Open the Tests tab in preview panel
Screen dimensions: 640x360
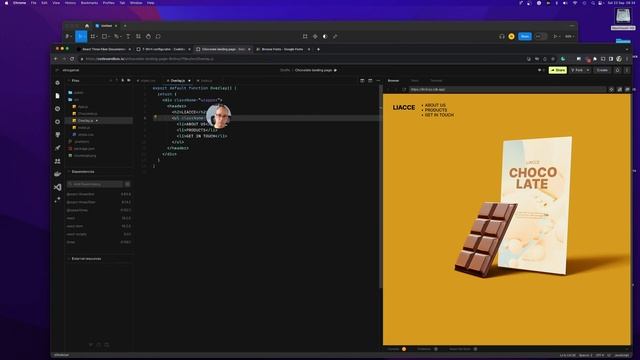tap(415, 81)
